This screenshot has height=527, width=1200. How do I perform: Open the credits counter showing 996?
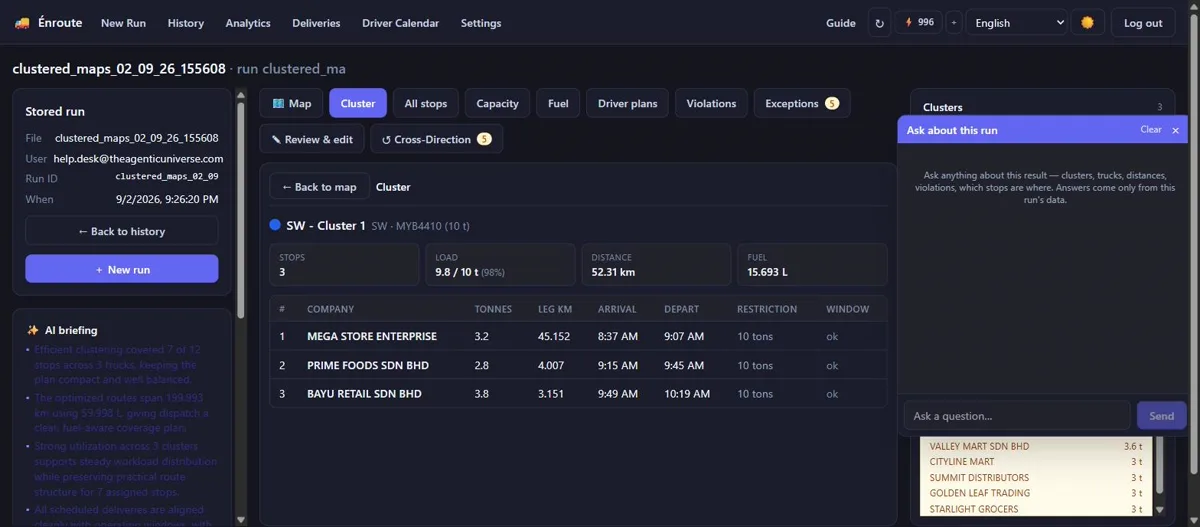point(918,22)
